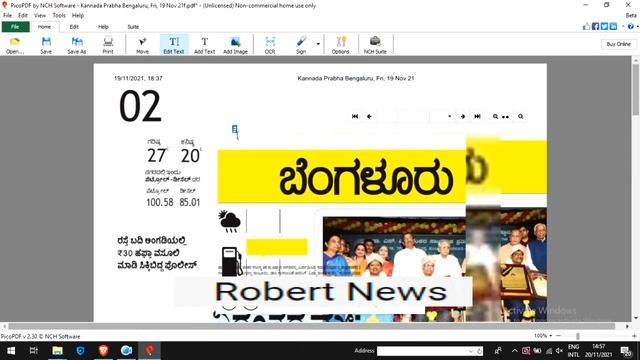Click the '19/11/2021, 18:37' date text
This screenshot has height=360, width=640.
[x=138, y=78]
